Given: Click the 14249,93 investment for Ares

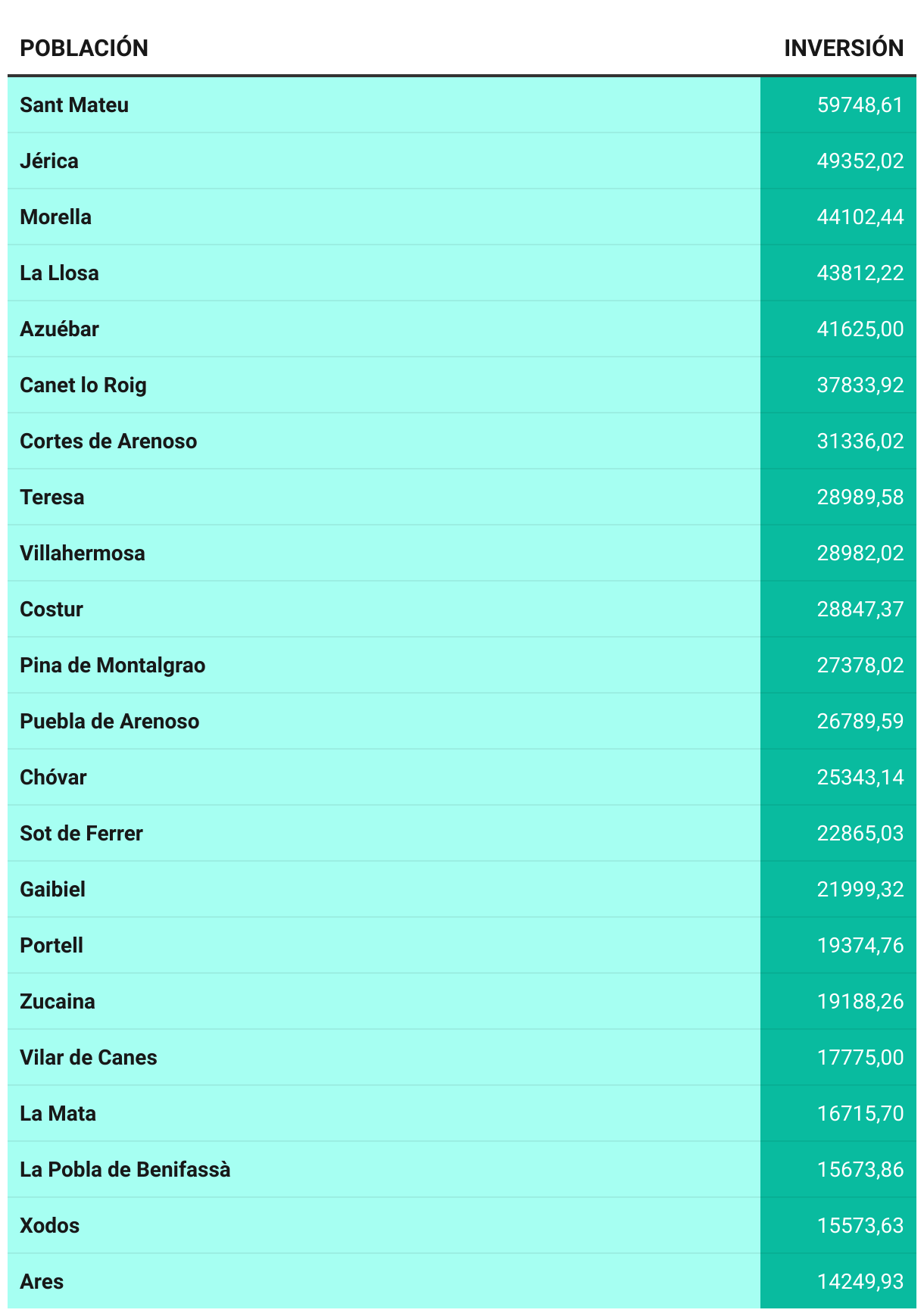Looking at the screenshot, I should (x=860, y=1281).
